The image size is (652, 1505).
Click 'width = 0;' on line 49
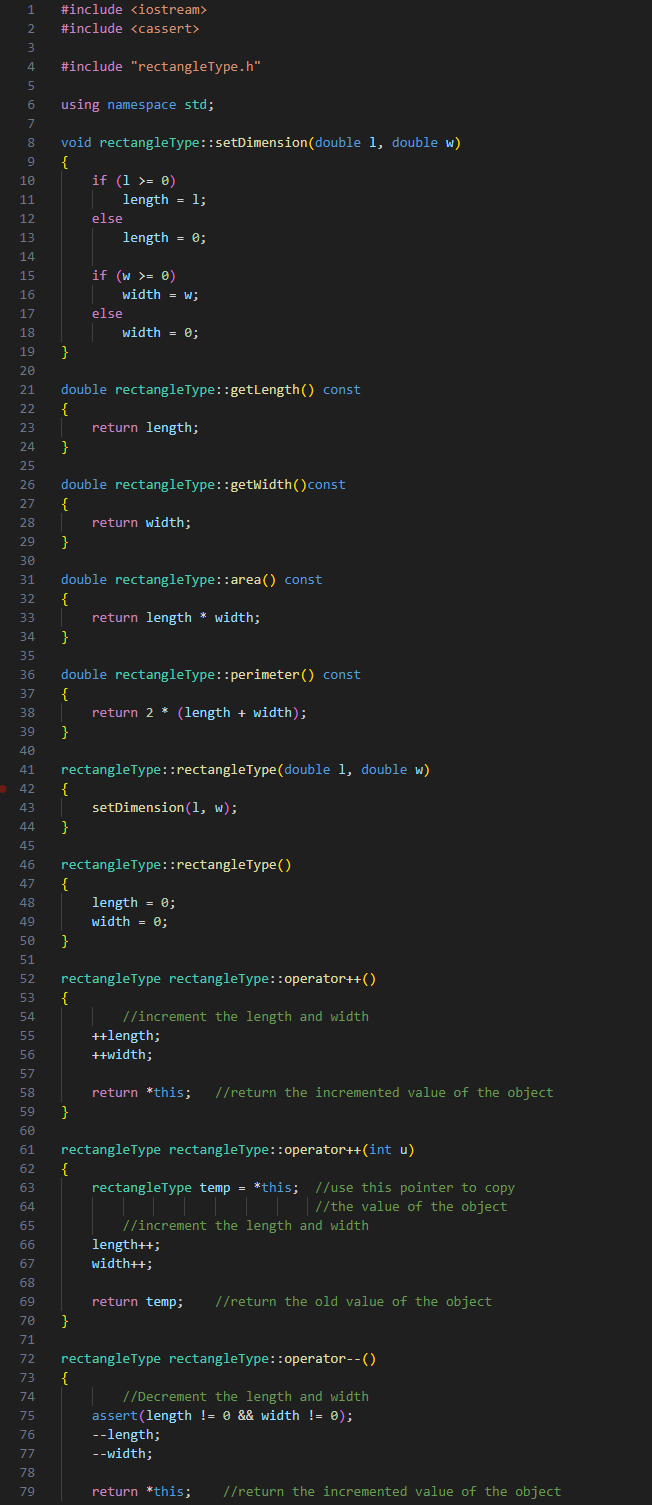[x=130, y=921]
